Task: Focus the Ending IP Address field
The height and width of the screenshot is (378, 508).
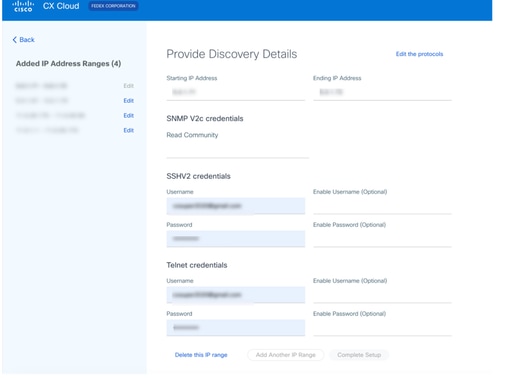Action: (382, 92)
